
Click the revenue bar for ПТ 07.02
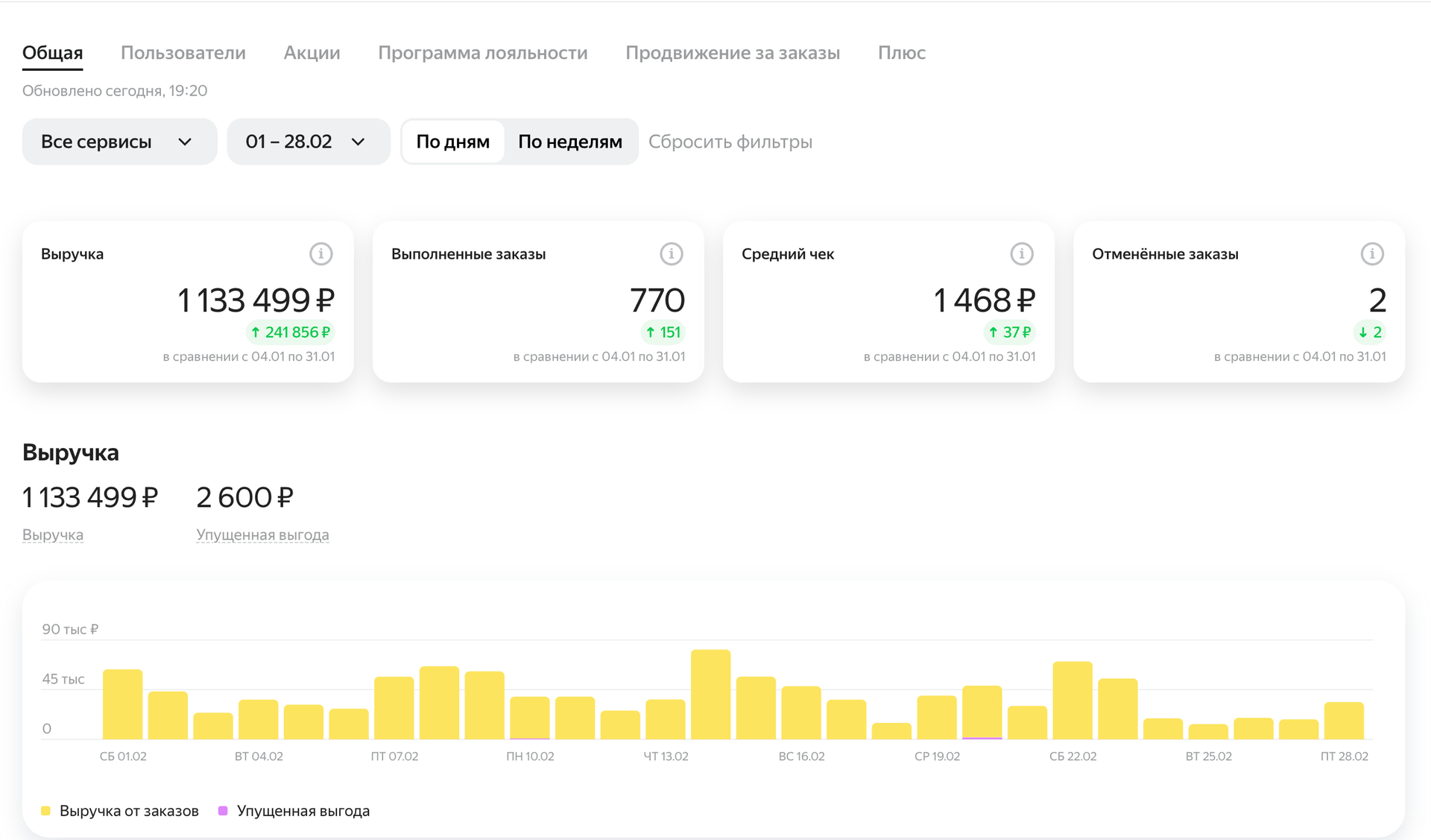(x=394, y=708)
